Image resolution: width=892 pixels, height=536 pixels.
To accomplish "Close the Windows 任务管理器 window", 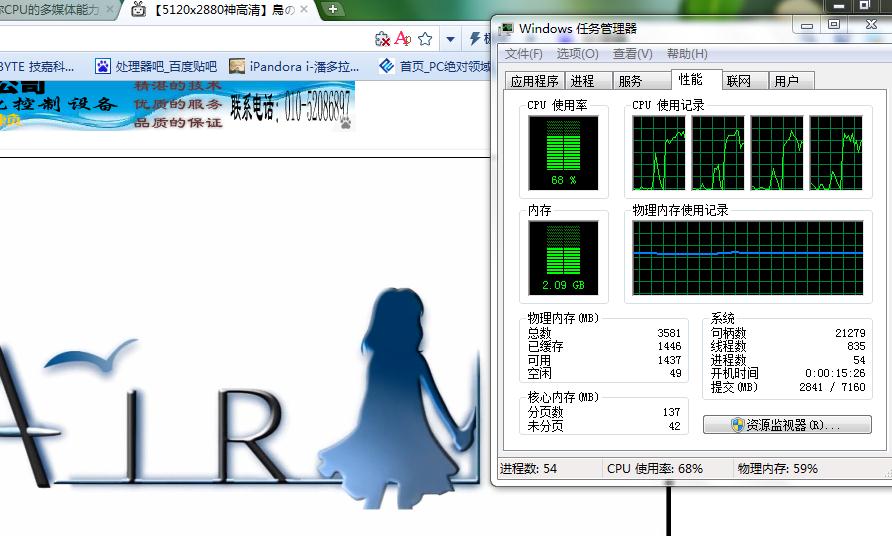I will [871, 24].
